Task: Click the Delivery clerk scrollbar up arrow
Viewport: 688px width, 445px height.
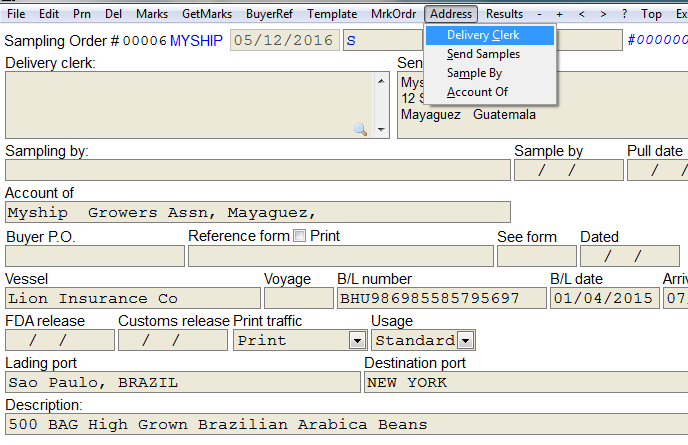Action: [381, 81]
